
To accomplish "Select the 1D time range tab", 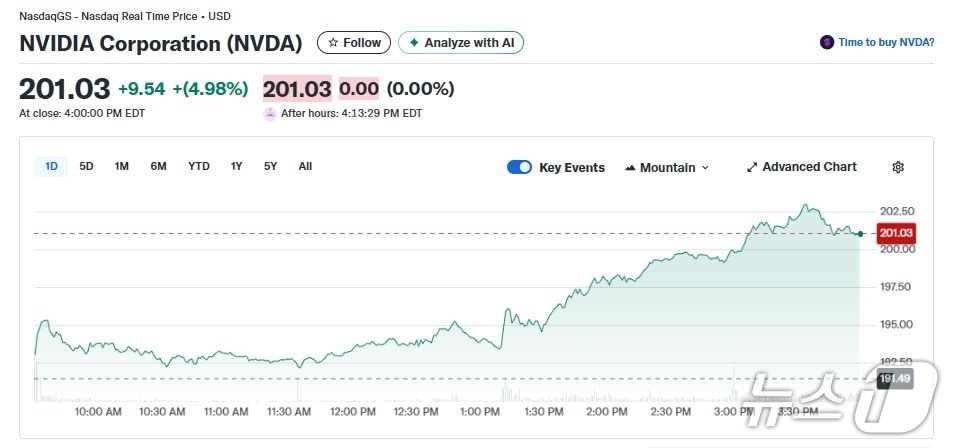I will 51,166.
